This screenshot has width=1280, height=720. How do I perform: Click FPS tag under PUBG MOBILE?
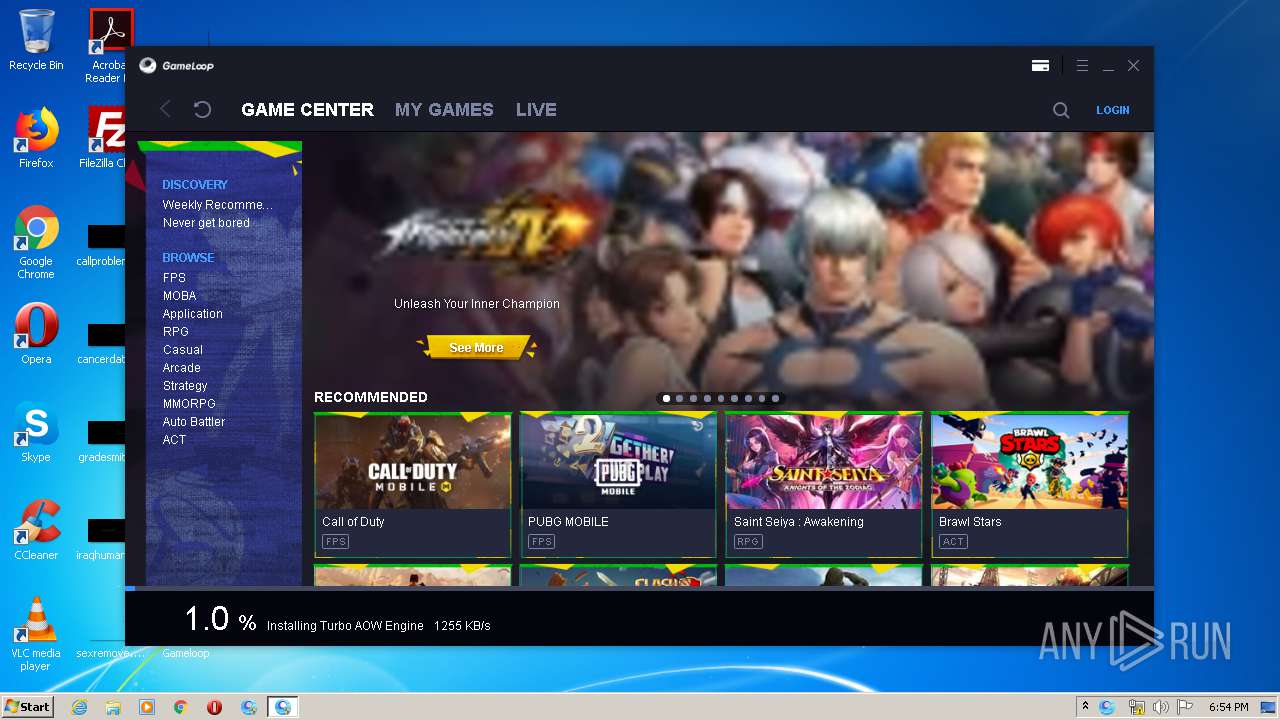[541, 542]
